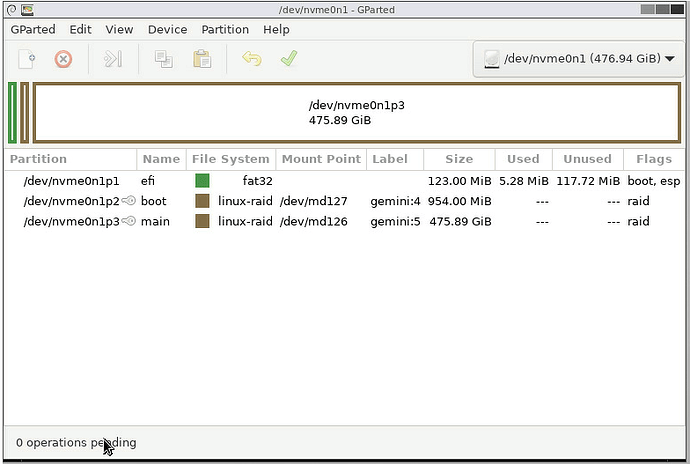Open the /dev/nvme0n1 device selector dropdown
The height and width of the screenshot is (464, 690).
(579, 59)
